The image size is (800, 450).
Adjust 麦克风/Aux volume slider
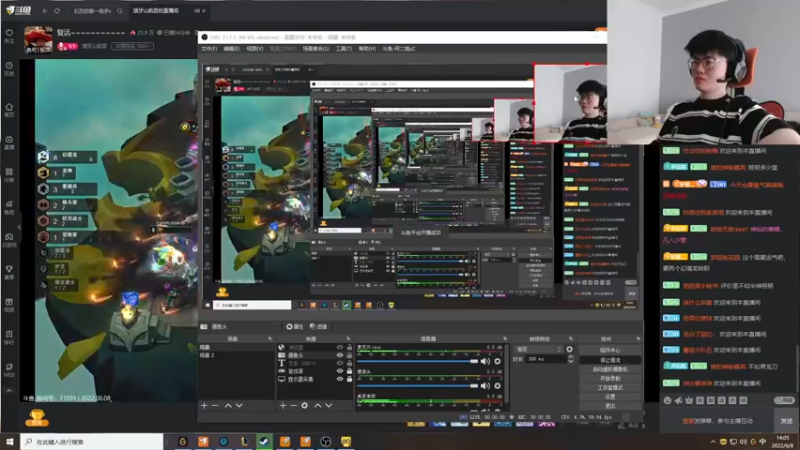(418, 361)
